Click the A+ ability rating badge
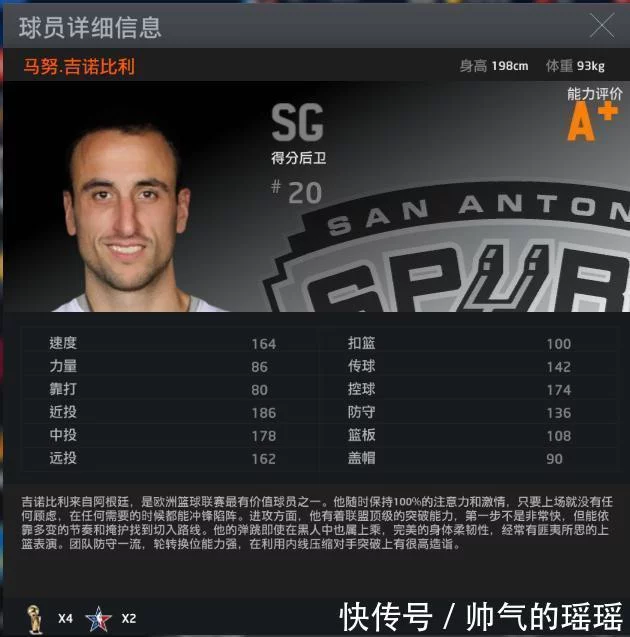630x637 pixels. [593, 121]
